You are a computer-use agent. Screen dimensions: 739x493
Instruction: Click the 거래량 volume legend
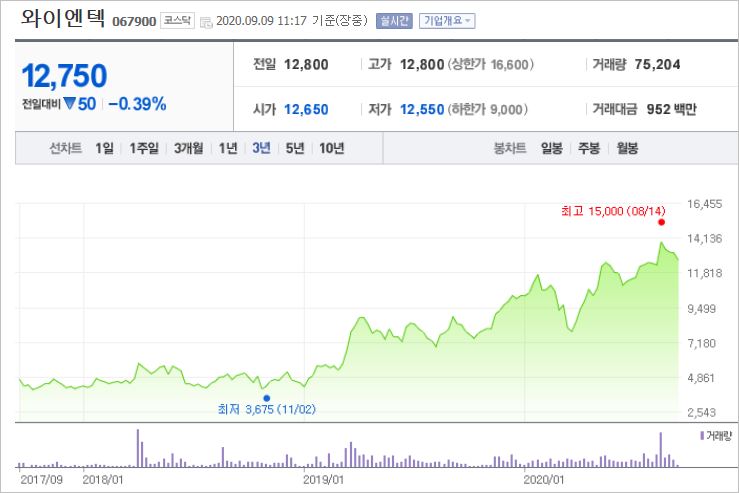pos(716,436)
